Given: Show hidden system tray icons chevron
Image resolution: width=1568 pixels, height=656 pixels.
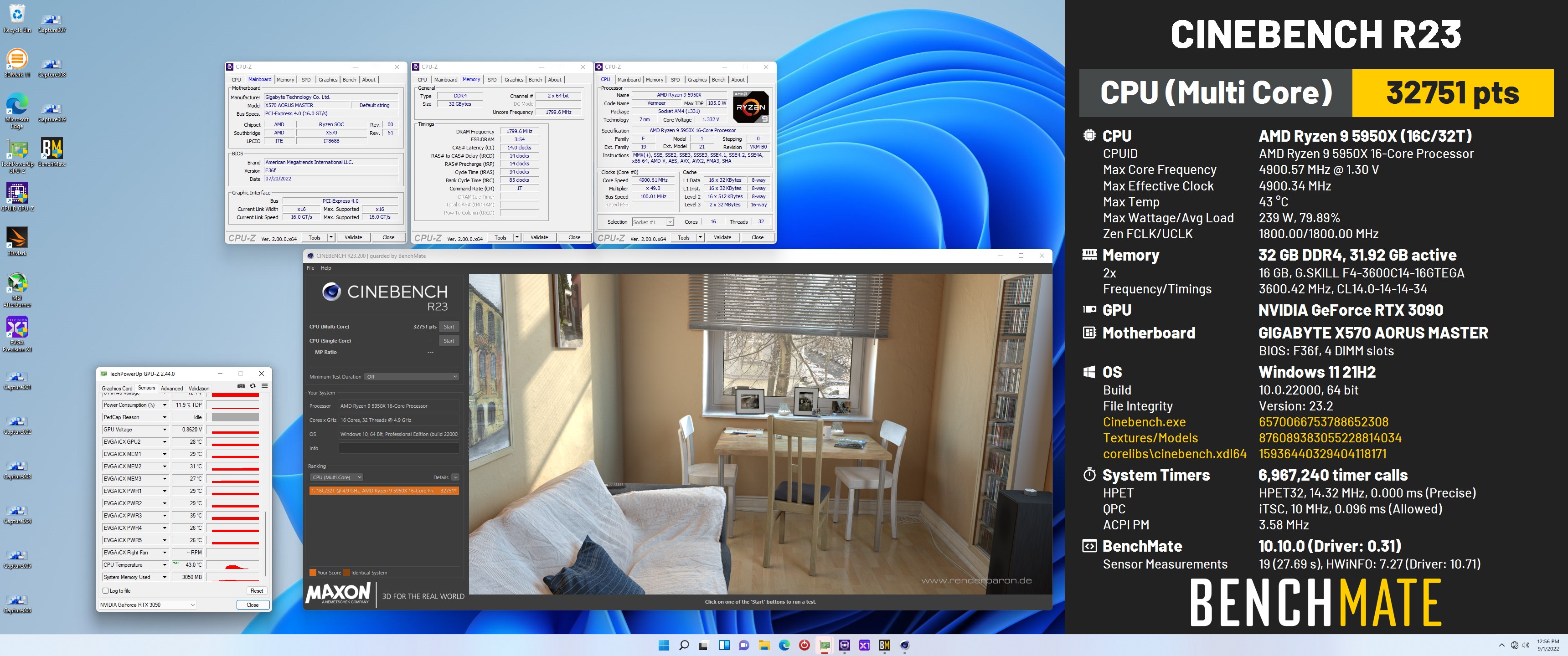Looking at the screenshot, I should coord(1501,645).
